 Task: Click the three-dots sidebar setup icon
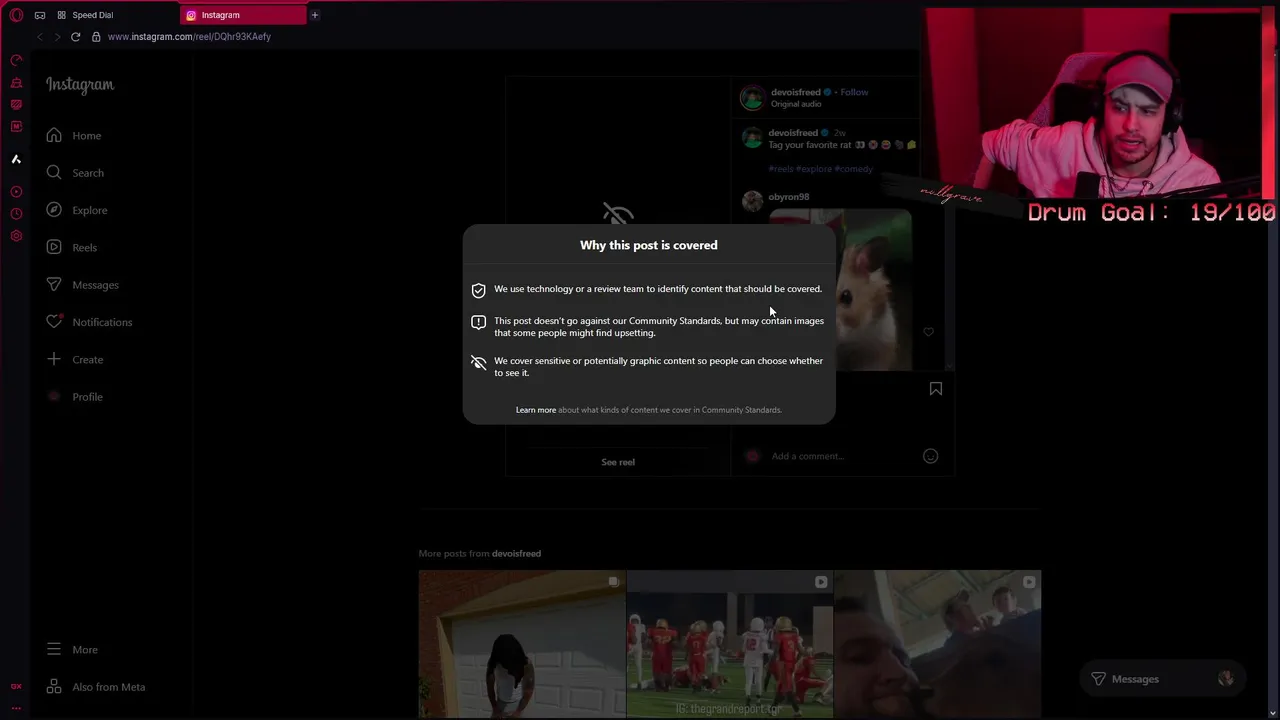pos(16,708)
